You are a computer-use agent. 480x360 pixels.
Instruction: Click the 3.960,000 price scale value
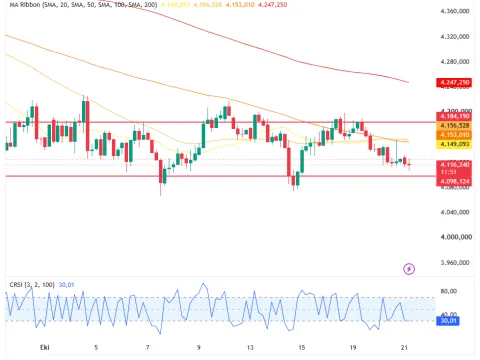pyautogui.click(x=455, y=263)
